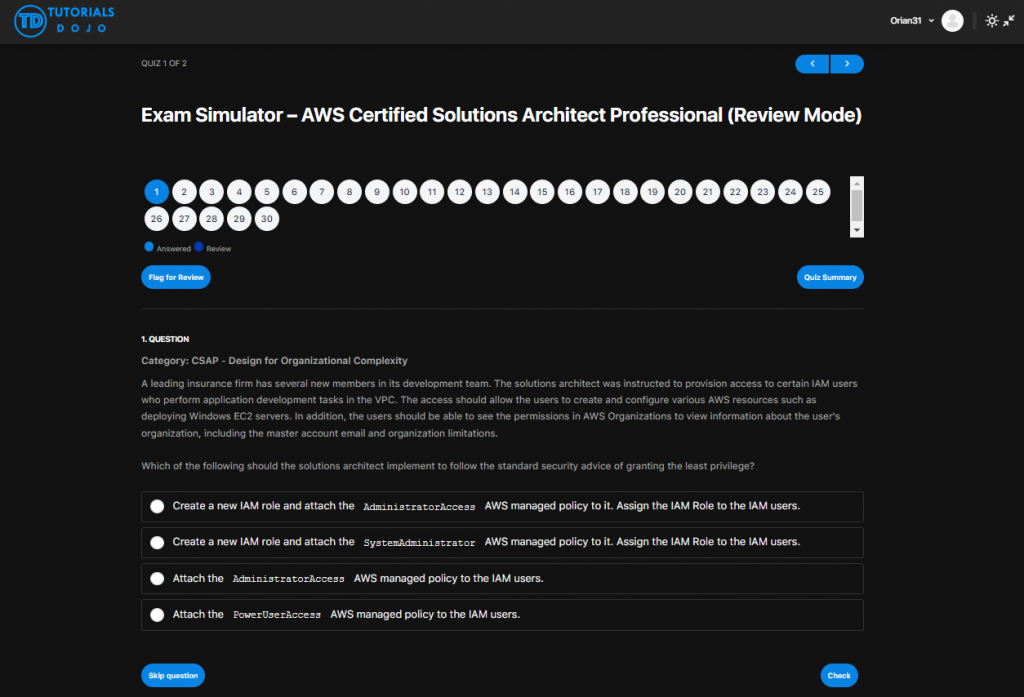Choose the PowerUserAccess managed policy answer

157,614
